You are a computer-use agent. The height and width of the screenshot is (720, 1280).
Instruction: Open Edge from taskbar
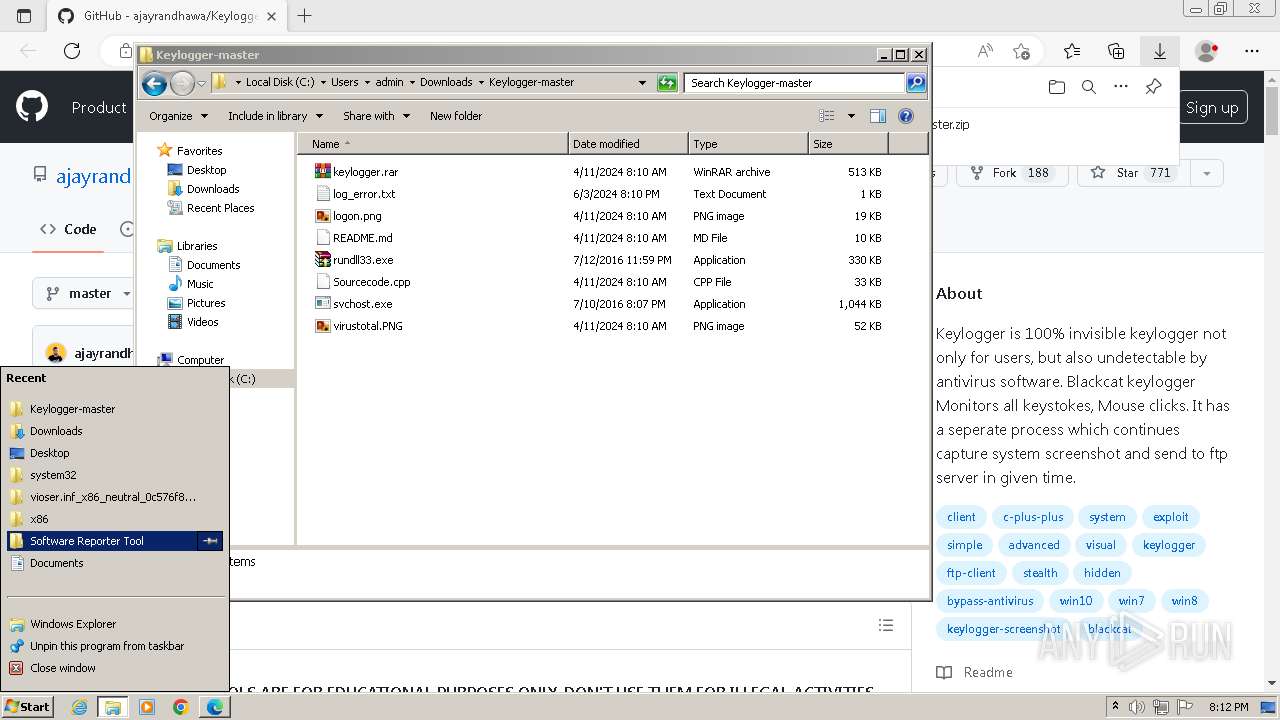[215, 707]
